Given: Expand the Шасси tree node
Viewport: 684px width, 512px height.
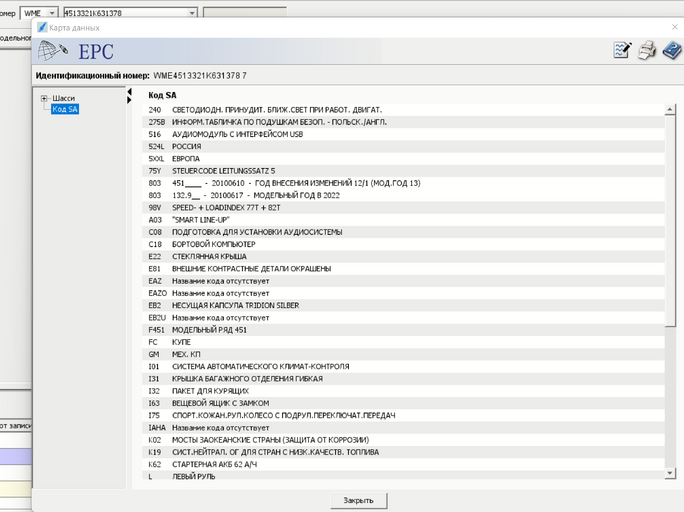Looking at the screenshot, I should click(44, 98).
